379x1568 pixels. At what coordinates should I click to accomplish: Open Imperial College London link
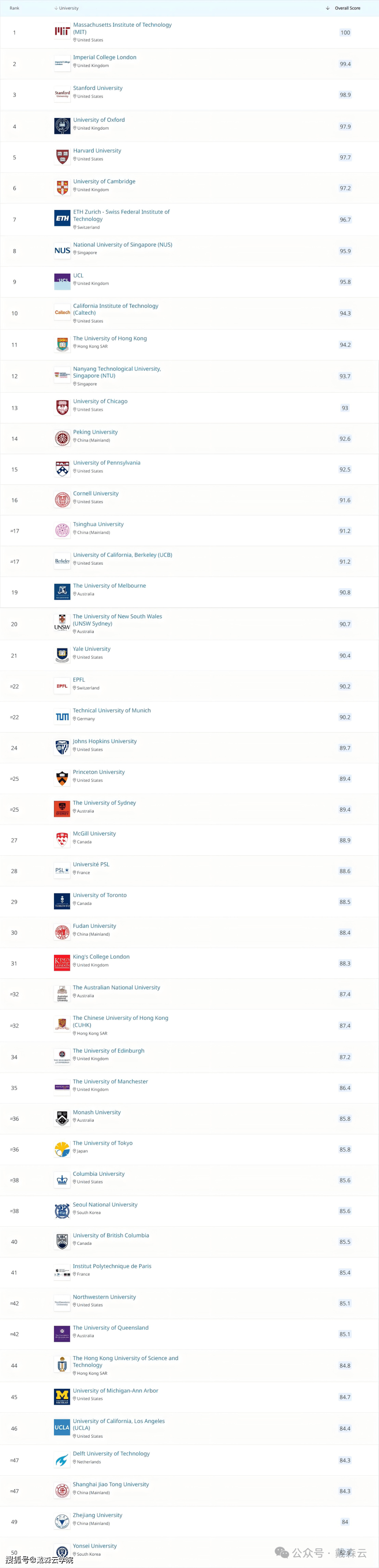click(105, 57)
